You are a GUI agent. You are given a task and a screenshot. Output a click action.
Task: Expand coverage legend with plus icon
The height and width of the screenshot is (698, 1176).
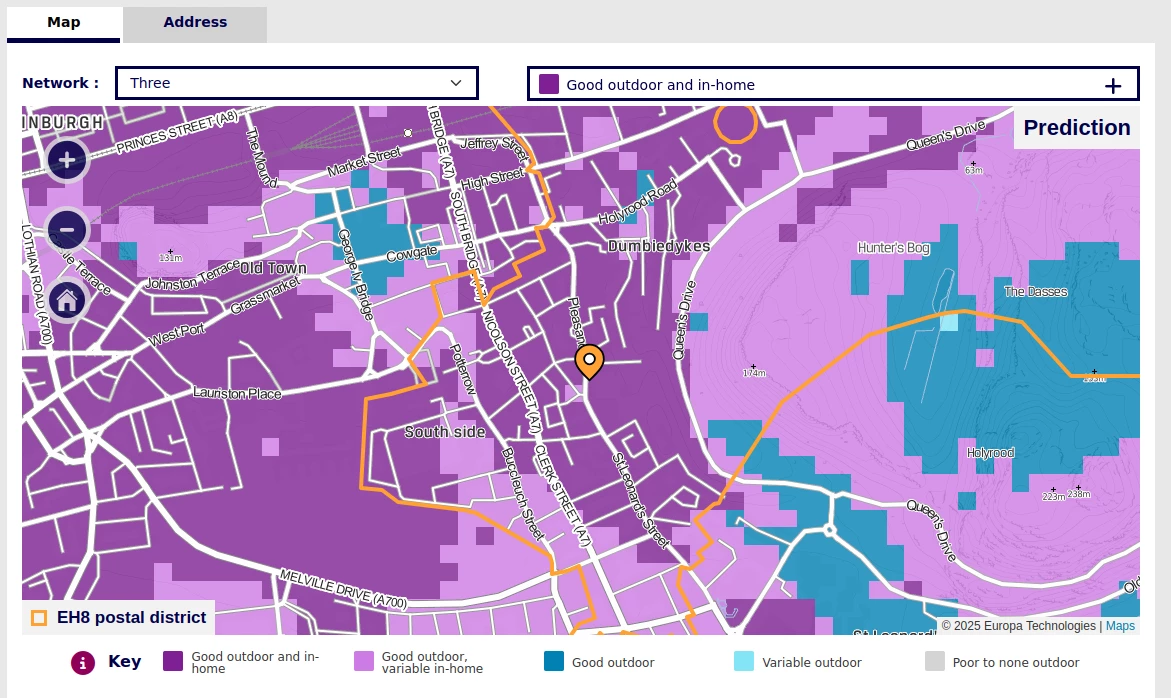point(1113,85)
